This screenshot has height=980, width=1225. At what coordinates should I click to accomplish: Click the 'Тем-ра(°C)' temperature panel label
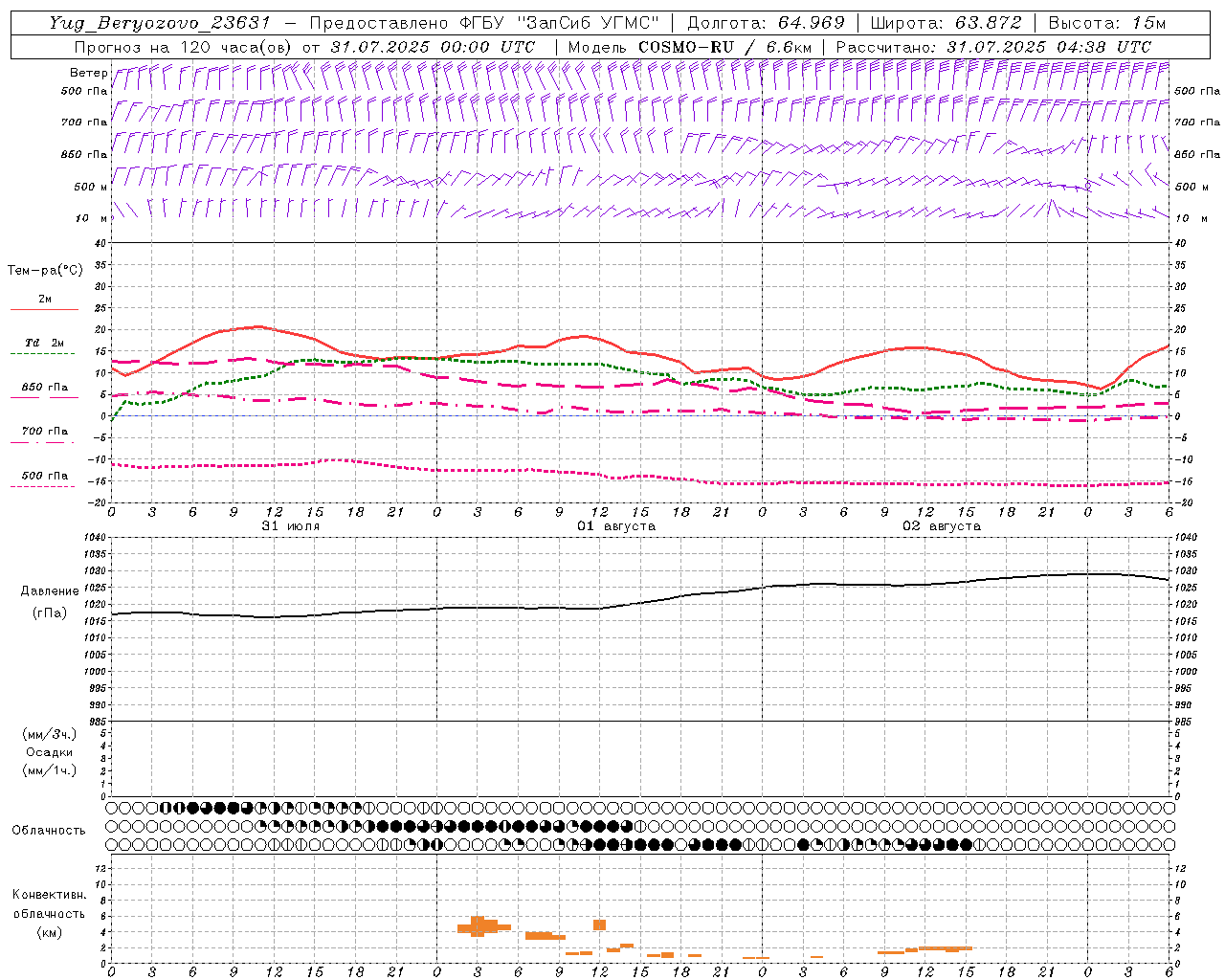coord(45,271)
